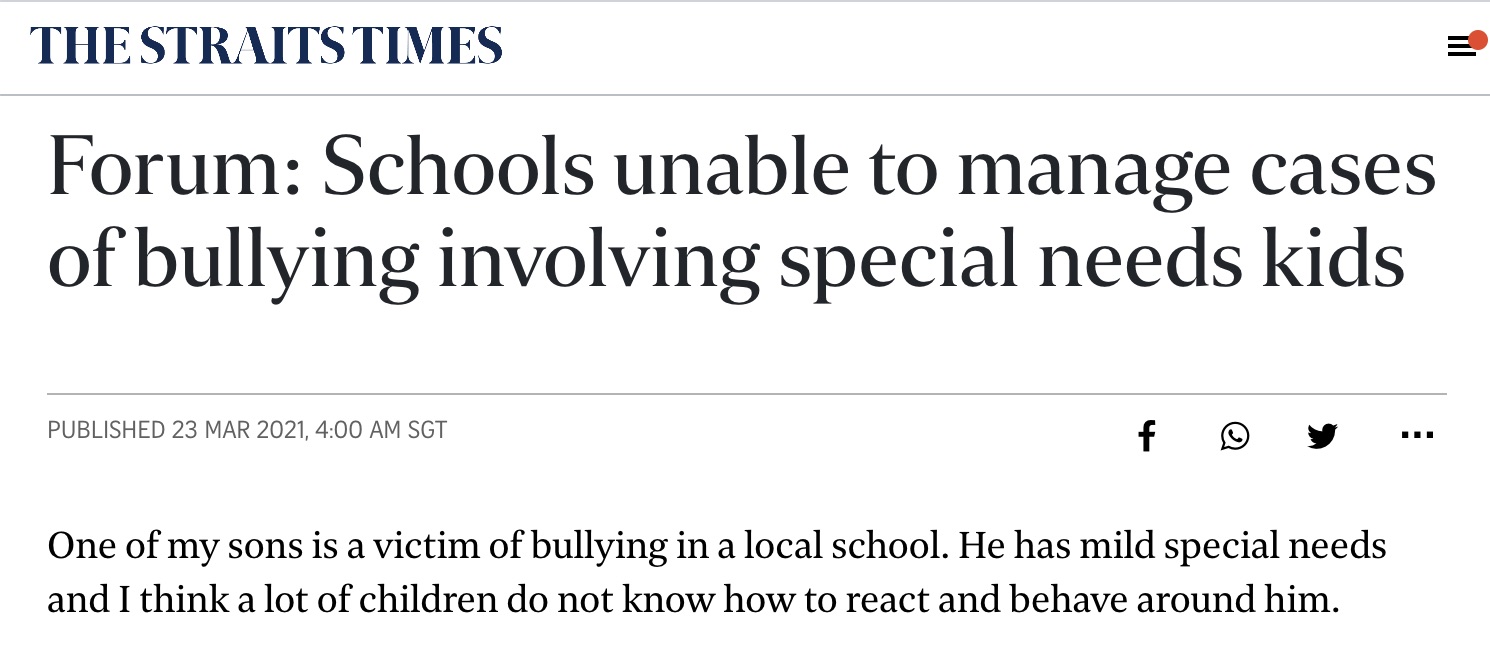Open the hamburger navigation menu

click(1460, 47)
